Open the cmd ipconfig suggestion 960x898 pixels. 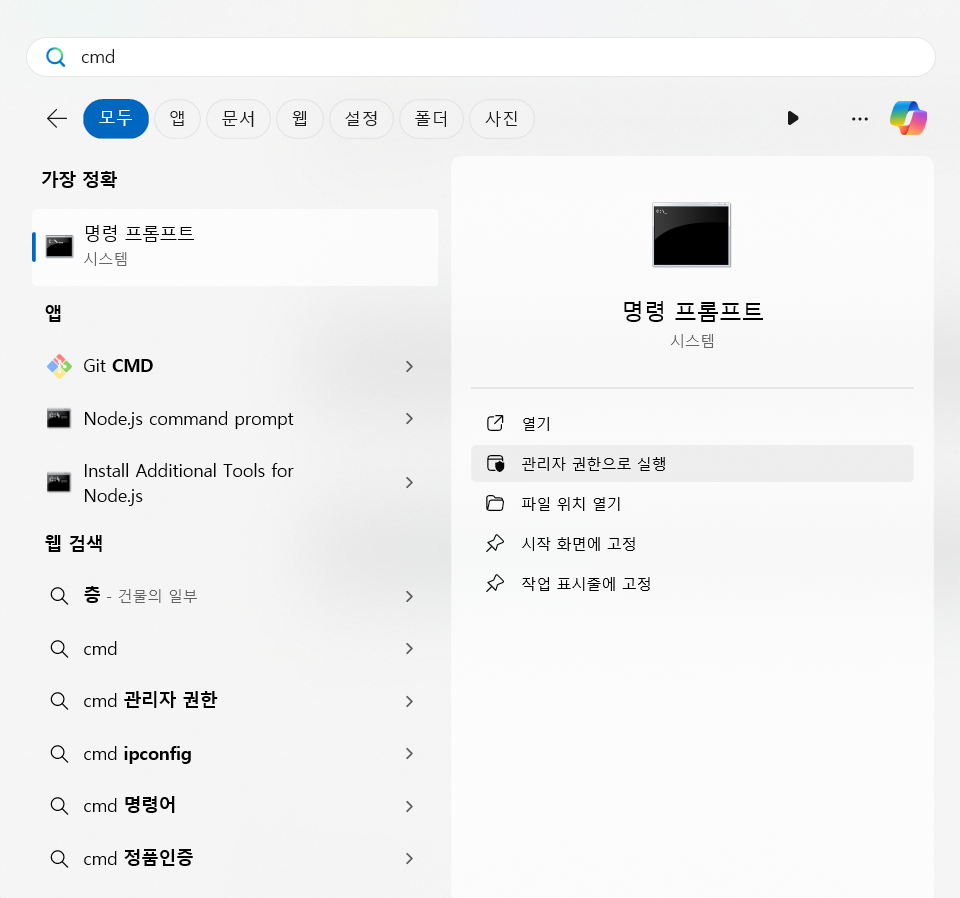point(235,754)
